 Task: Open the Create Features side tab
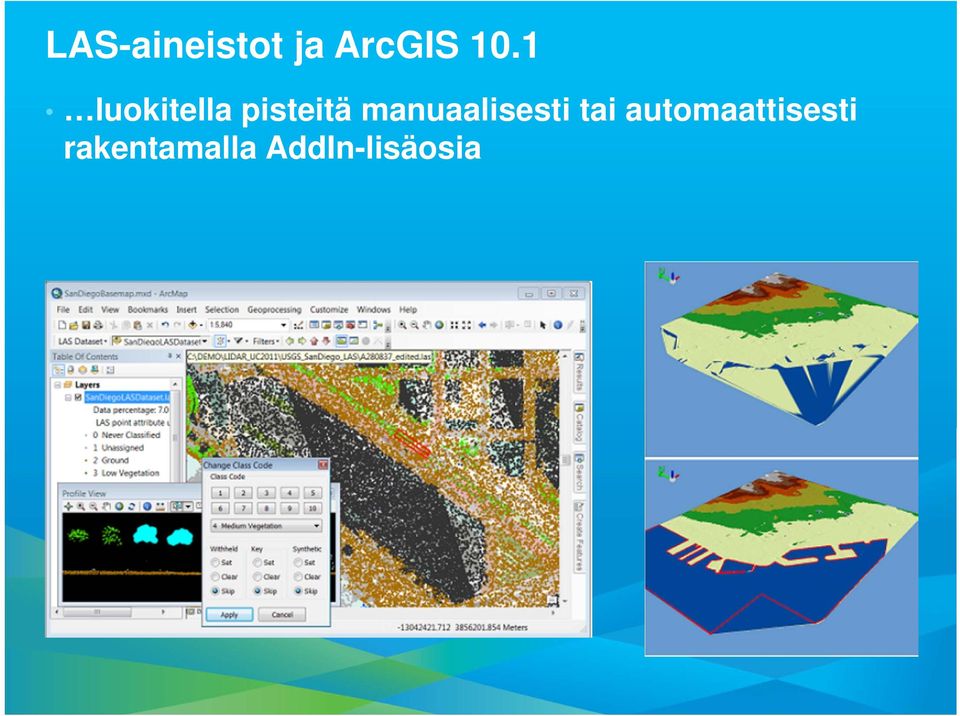tap(579, 537)
